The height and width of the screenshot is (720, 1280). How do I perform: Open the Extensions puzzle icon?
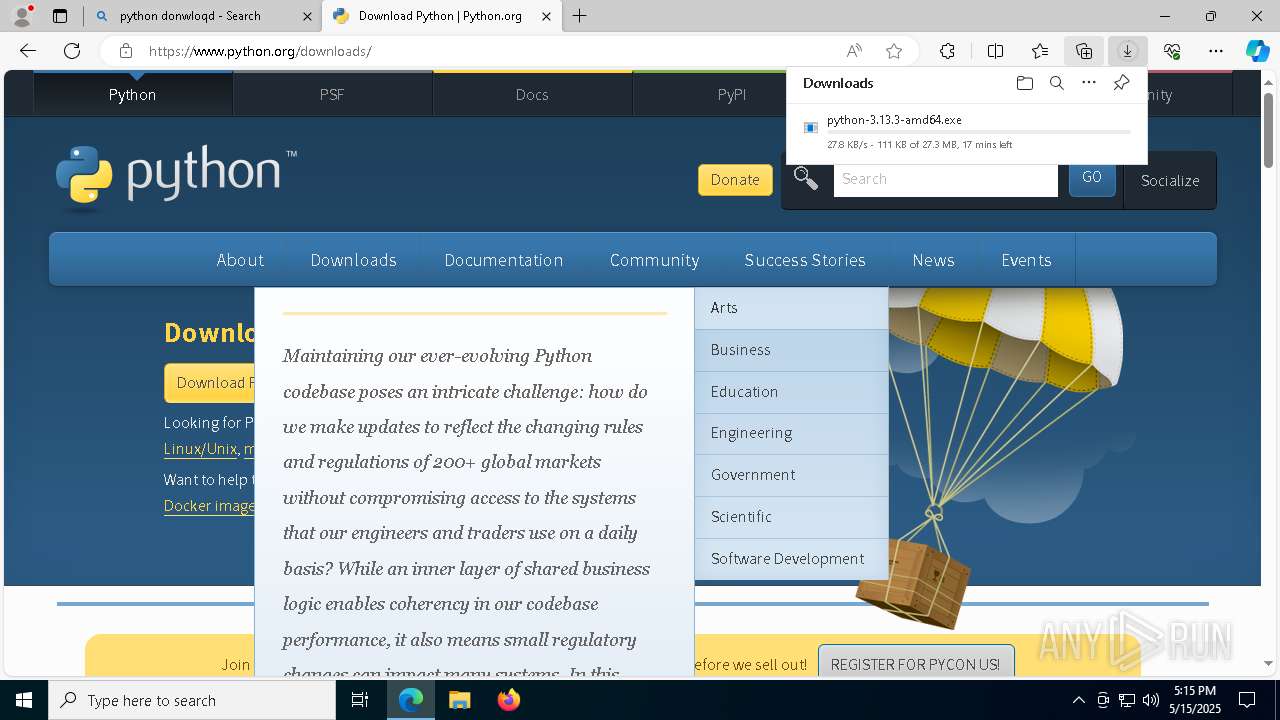(x=947, y=51)
